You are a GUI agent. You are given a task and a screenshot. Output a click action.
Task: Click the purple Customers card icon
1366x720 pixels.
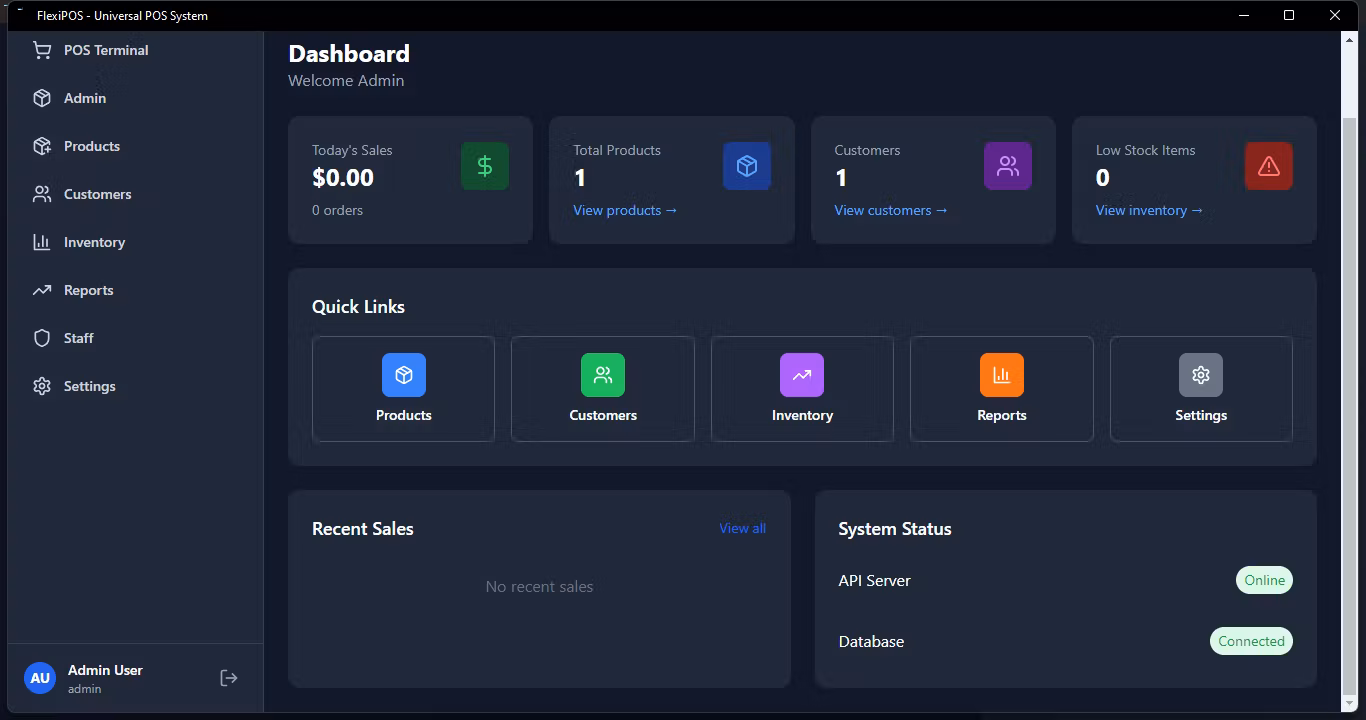point(1008,166)
